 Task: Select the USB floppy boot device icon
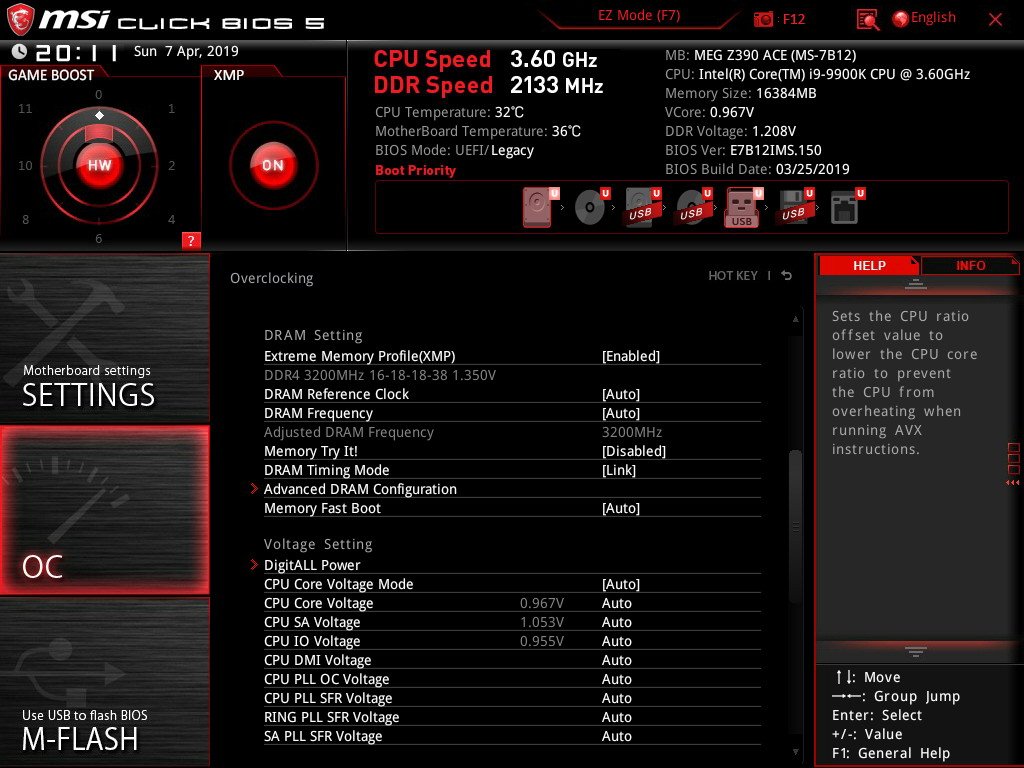point(795,207)
